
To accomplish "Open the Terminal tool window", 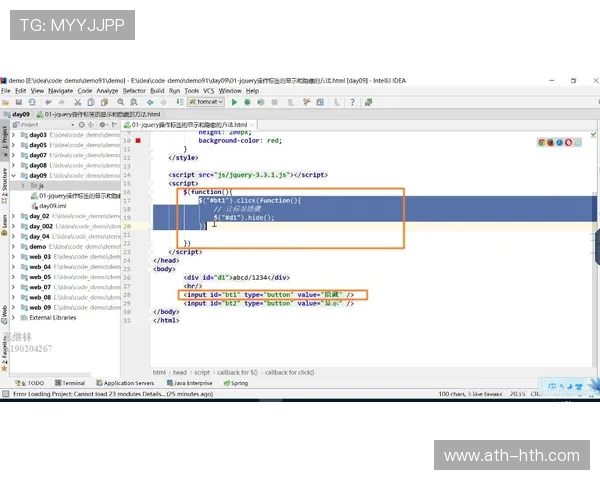I will click(x=73, y=382).
